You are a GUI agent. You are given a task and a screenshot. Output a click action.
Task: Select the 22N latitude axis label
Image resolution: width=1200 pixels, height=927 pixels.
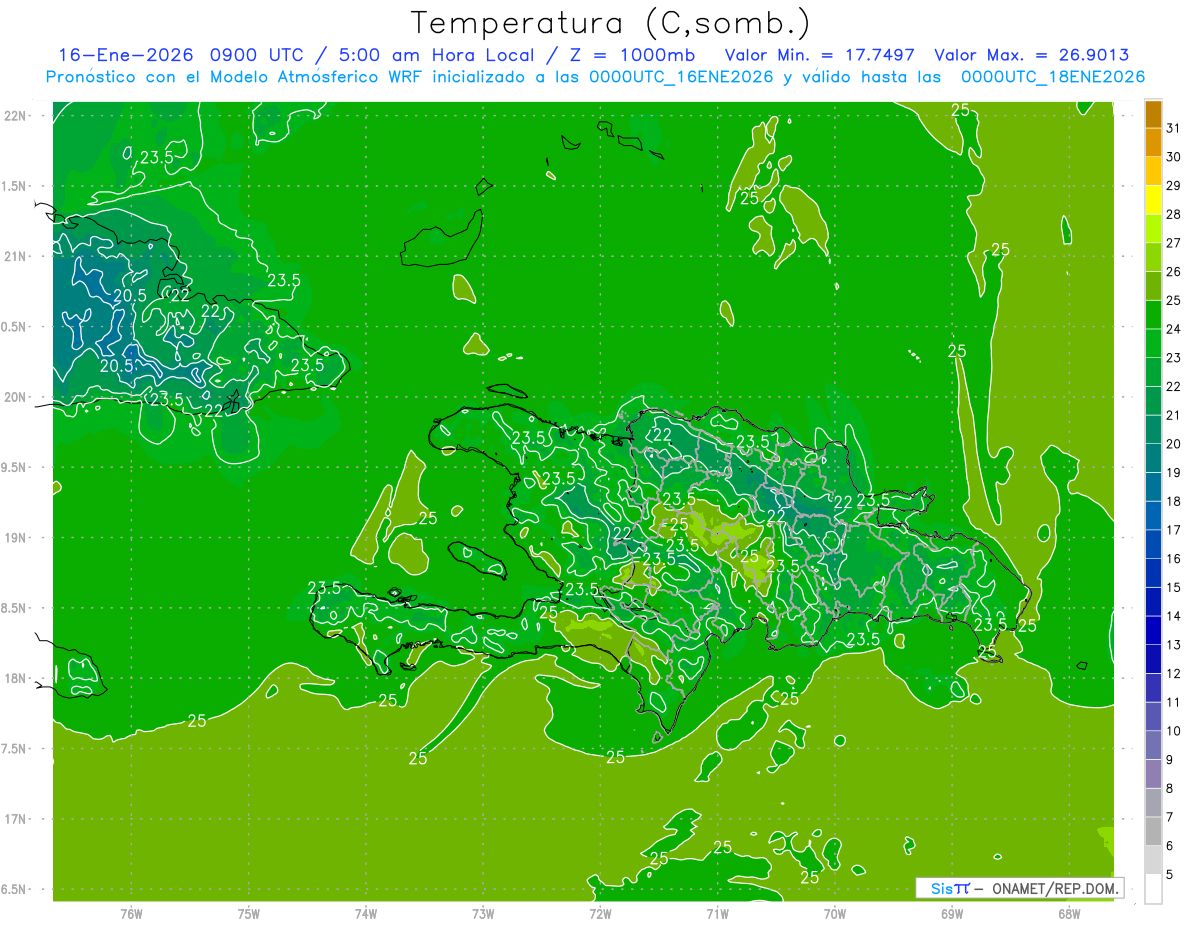click(x=17, y=115)
